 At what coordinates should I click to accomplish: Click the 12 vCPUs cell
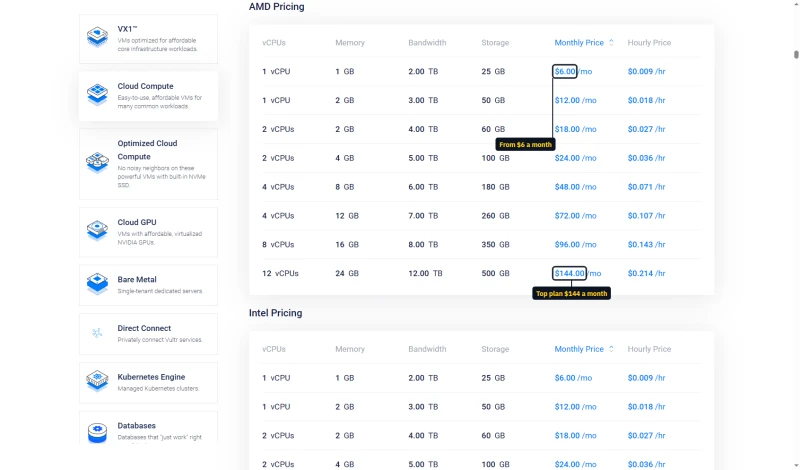280,274
